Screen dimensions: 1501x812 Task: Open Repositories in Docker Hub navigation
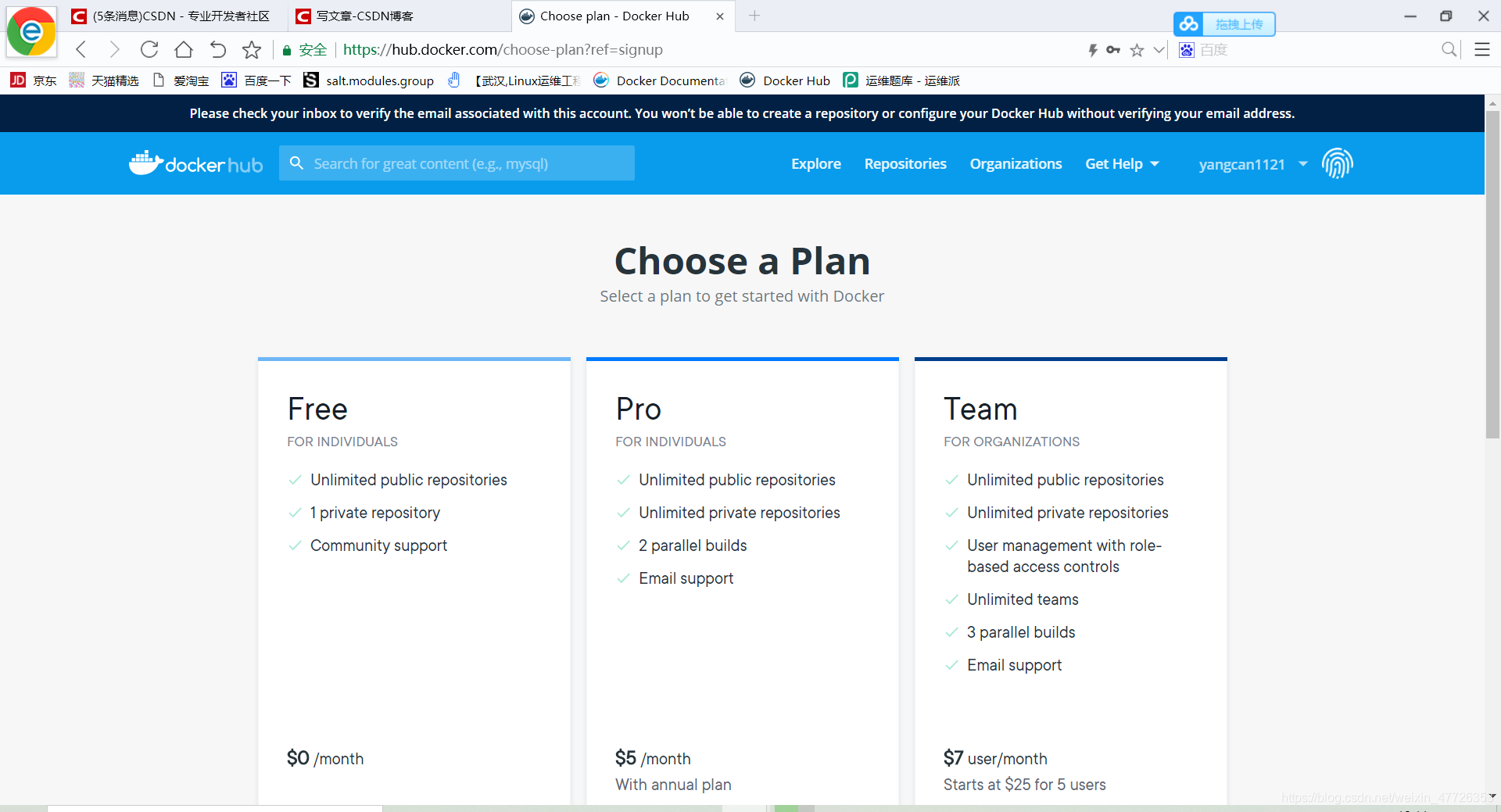[905, 163]
